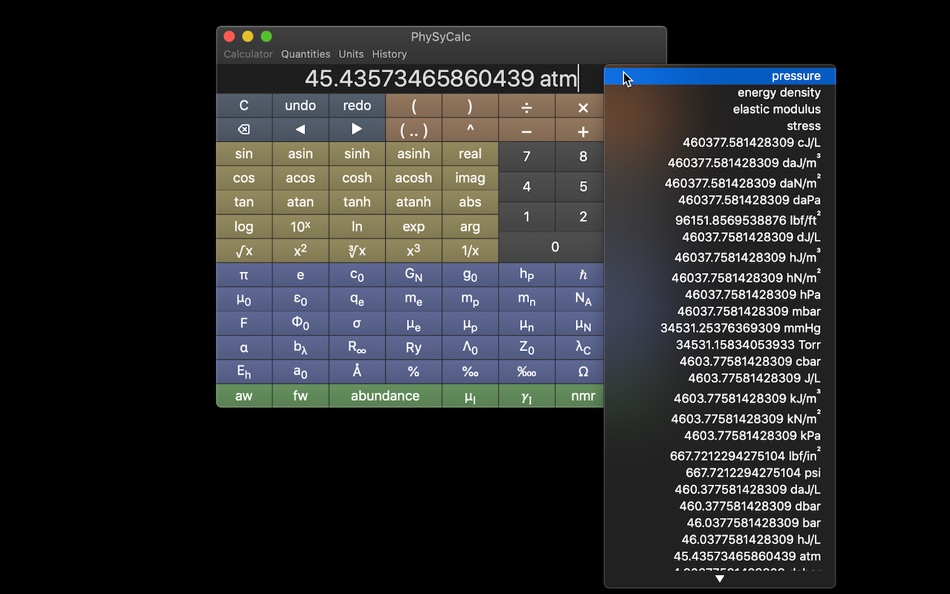Insert the Hartree energy Eh
Viewport: 950px width, 594px height.
point(244,372)
